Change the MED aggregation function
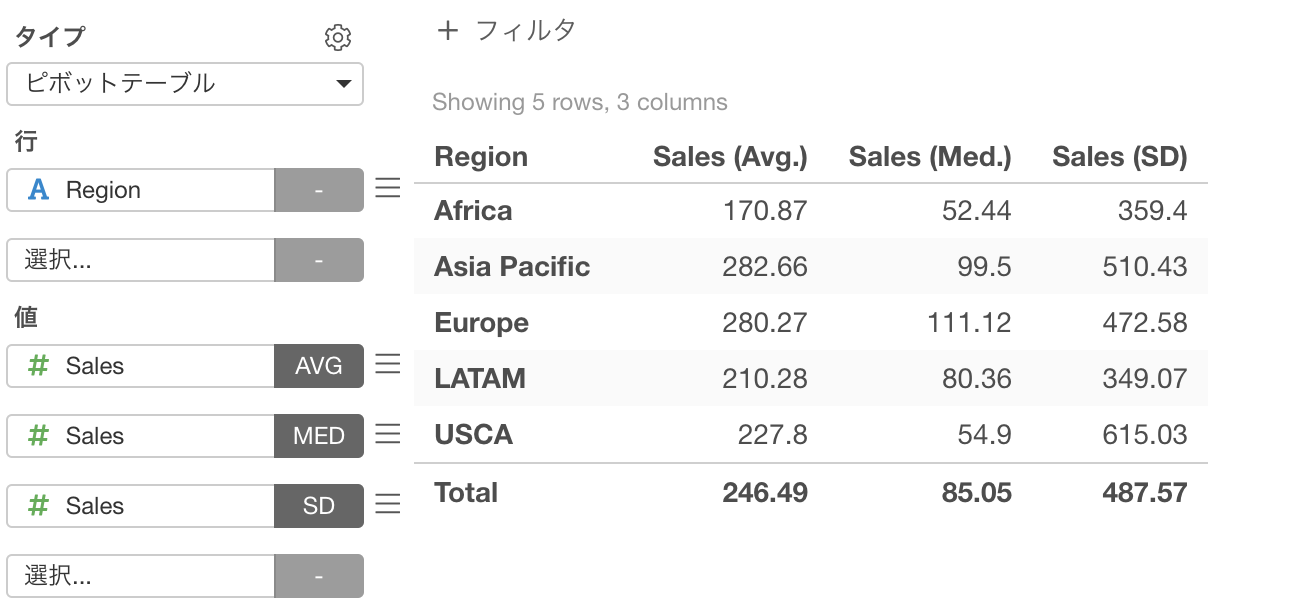 click(x=319, y=436)
